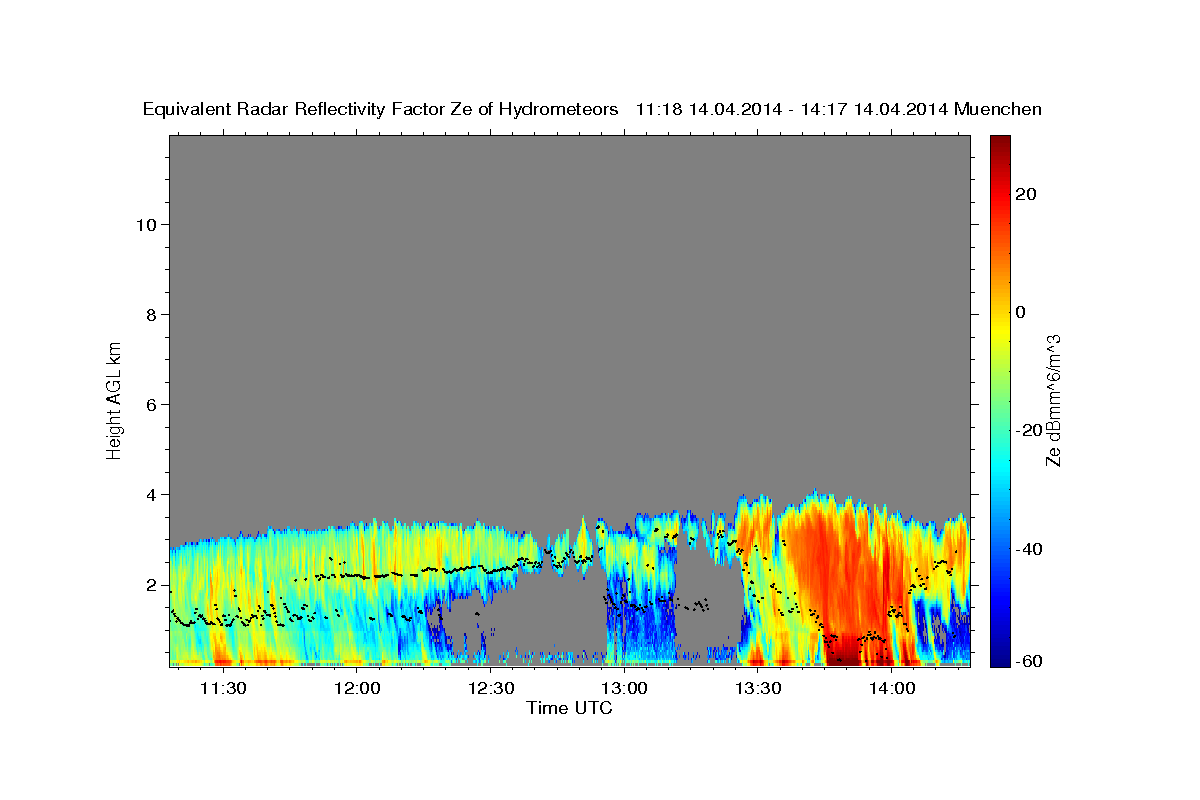Click the 11:30 time tick label

[223, 689]
